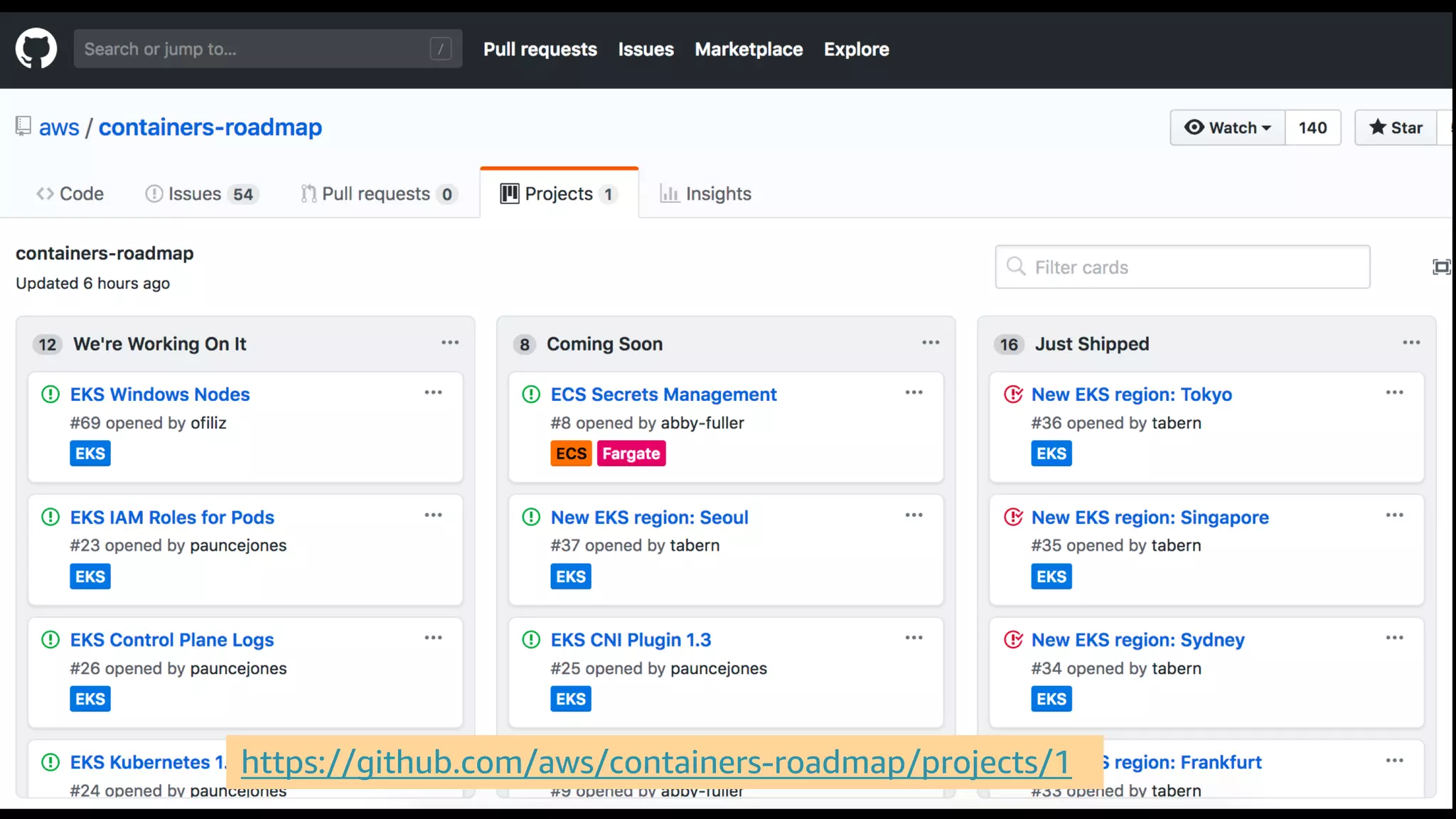This screenshot has height=819, width=1456.
Task: Go to Marketplace in top navigation
Action: (x=749, y=49)
